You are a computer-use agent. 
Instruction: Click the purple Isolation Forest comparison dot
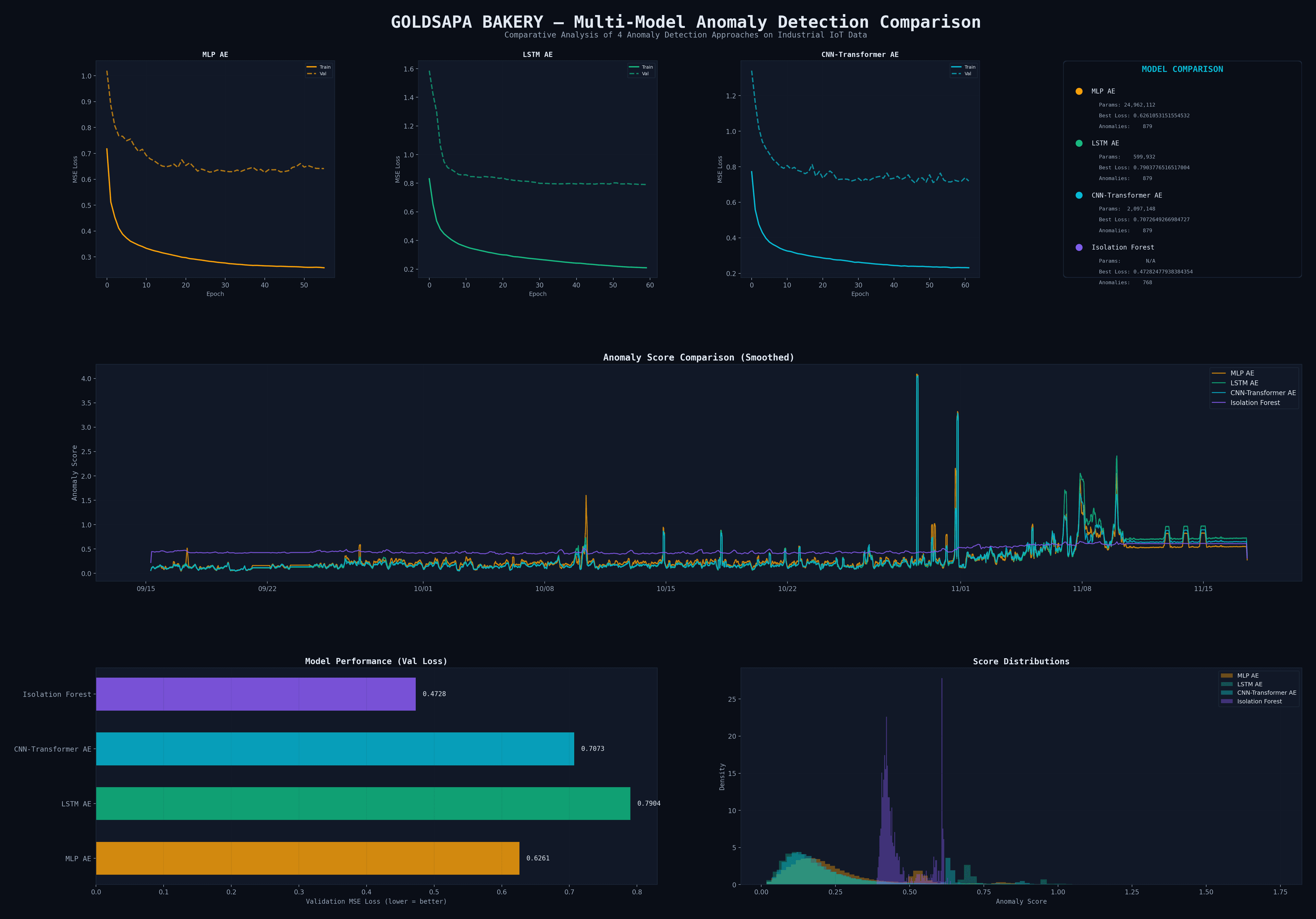pyautogui.click(x=1079, y=247)
